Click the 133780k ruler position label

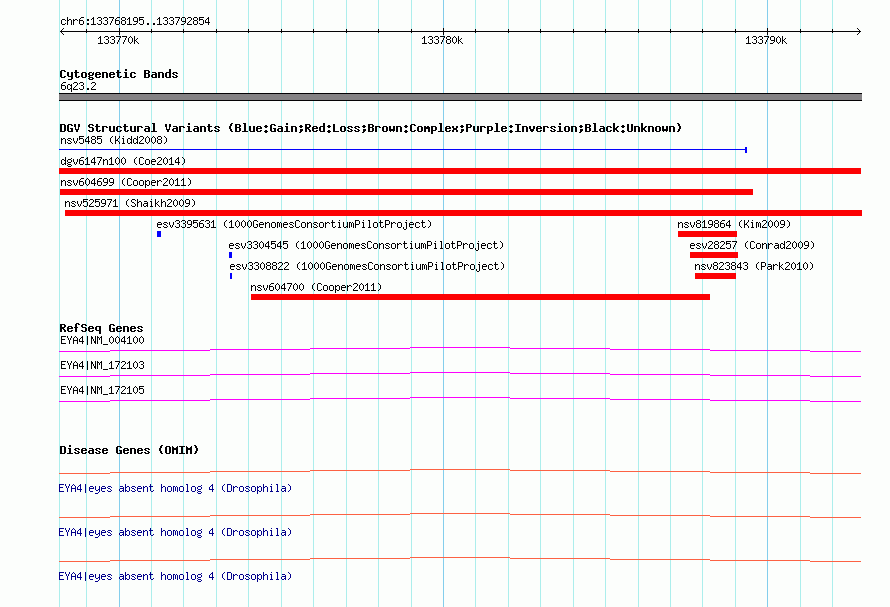pos(442,40)
